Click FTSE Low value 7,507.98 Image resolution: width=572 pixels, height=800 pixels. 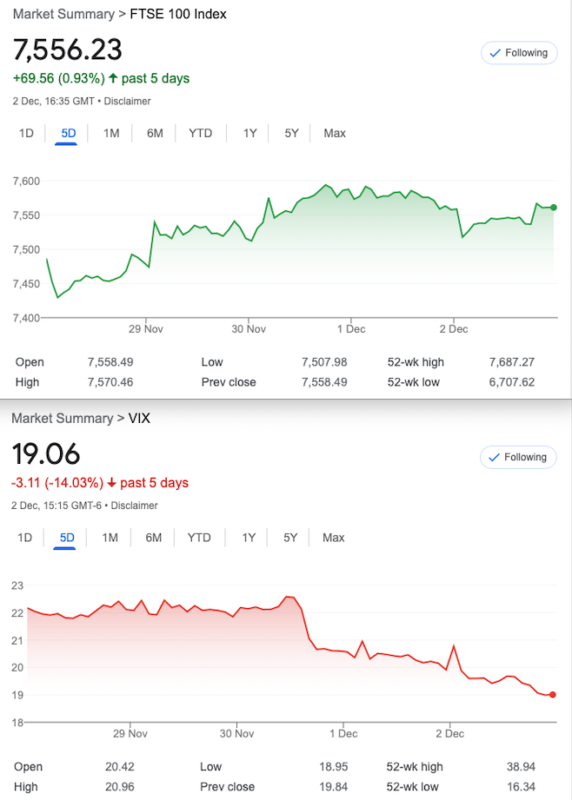[324, 362]
